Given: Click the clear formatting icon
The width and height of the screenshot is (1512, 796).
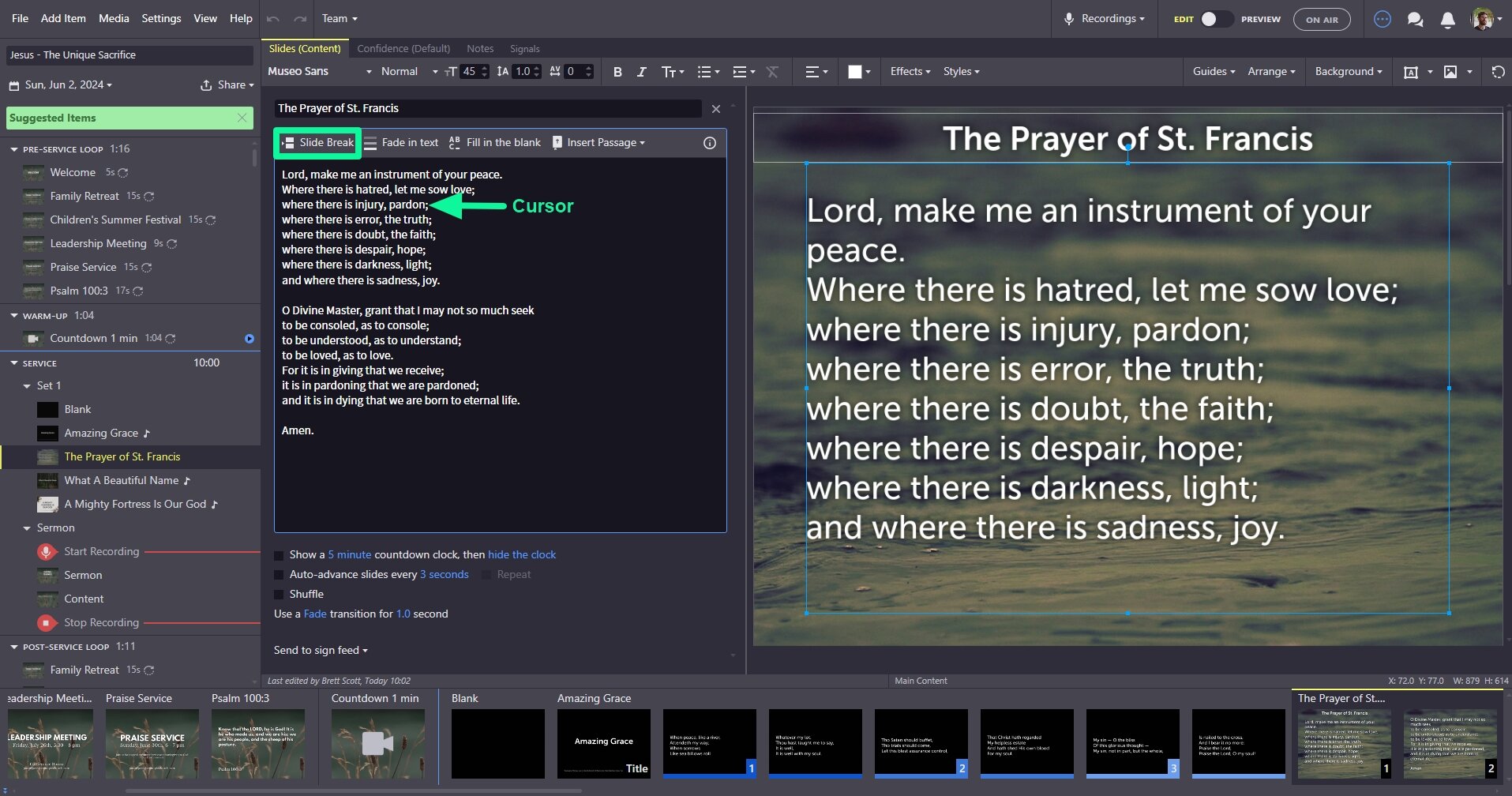Looking at the screenshot, I should pyautogui.click(x=772, y=72).
